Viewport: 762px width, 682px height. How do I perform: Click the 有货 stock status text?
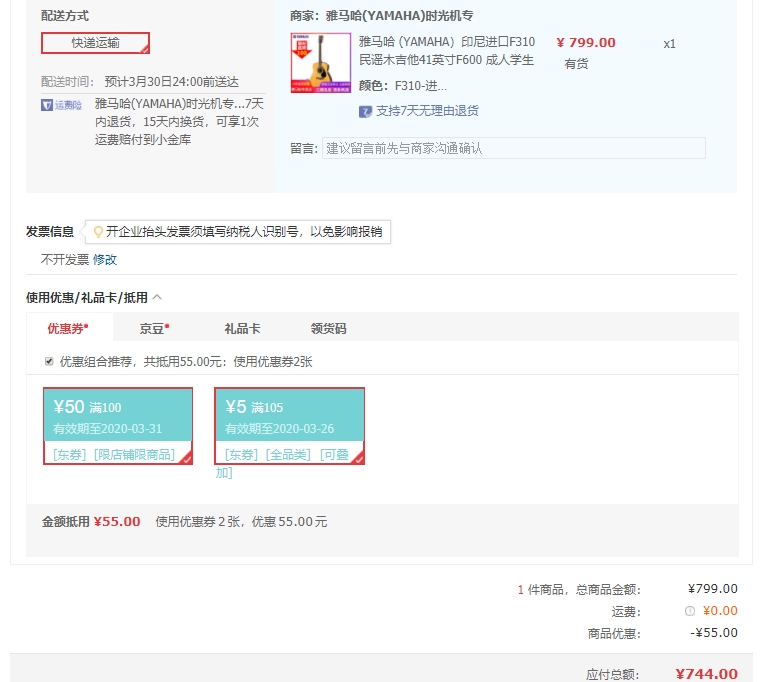[576, 64]
